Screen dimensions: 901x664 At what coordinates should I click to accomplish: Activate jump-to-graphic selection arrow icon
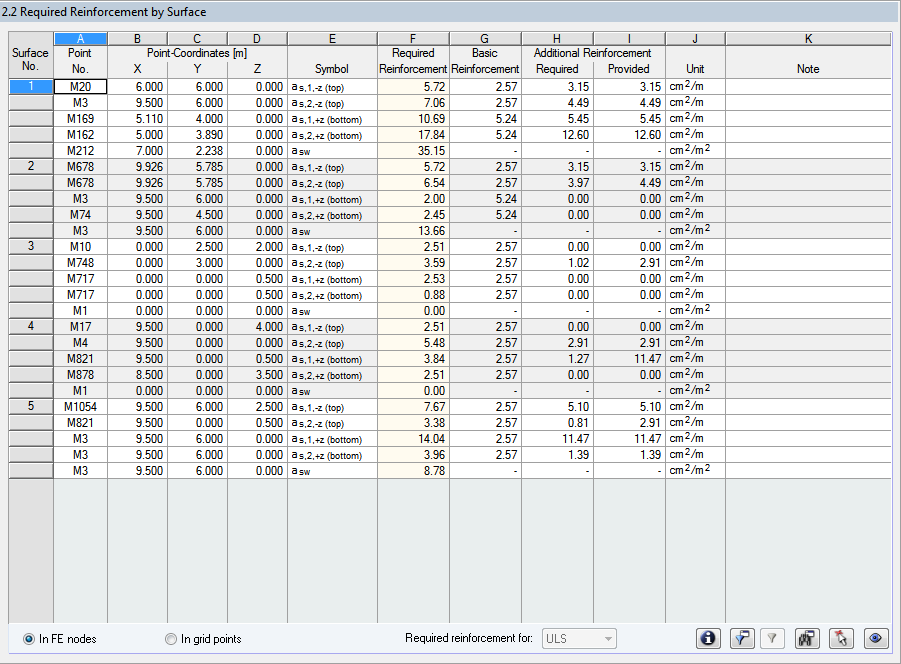[x=841, y=638]
